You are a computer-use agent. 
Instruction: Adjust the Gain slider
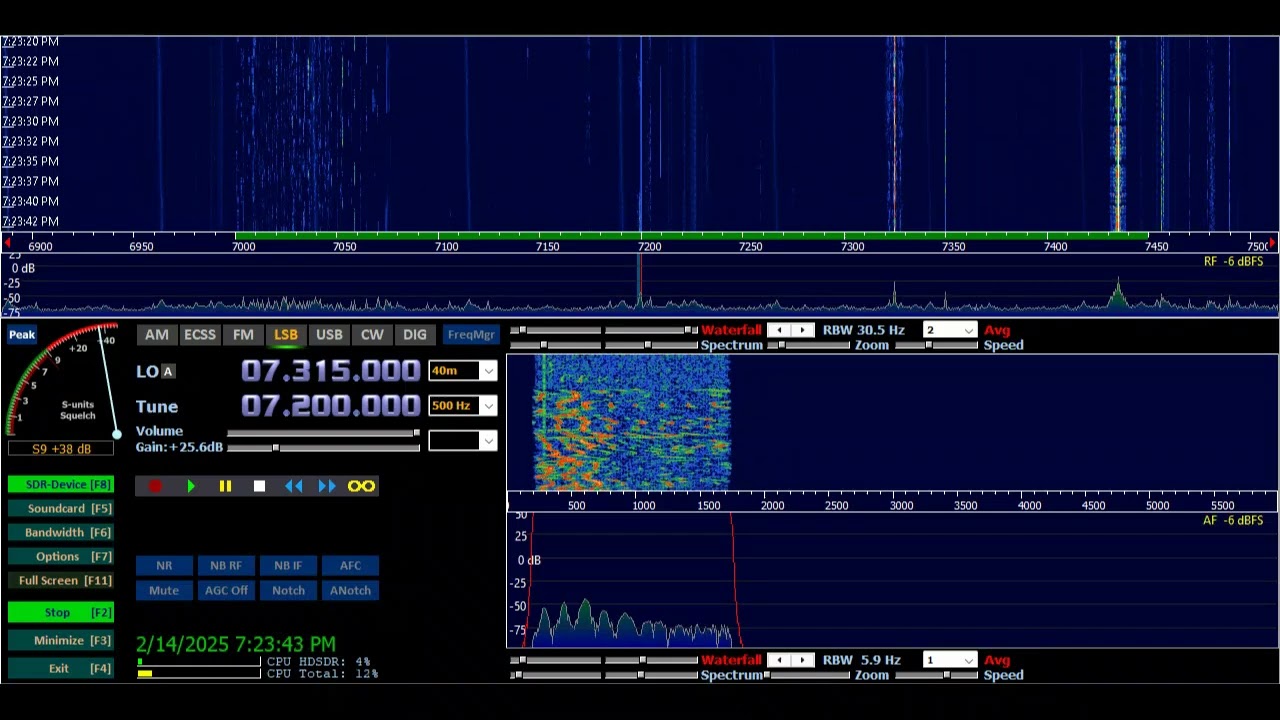tap(323, 448)
